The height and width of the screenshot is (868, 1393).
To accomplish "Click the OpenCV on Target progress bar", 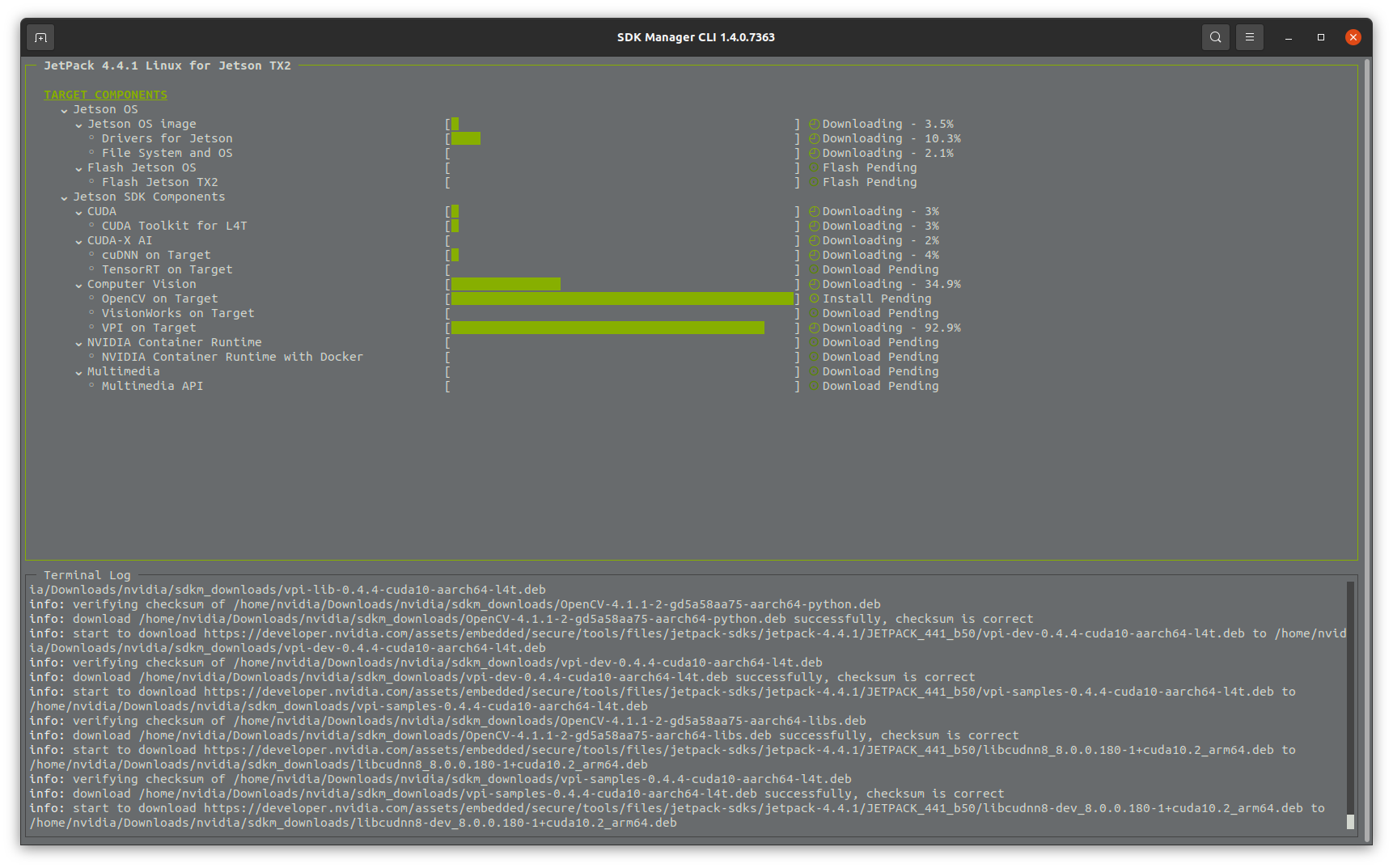I will coord(622,299).
